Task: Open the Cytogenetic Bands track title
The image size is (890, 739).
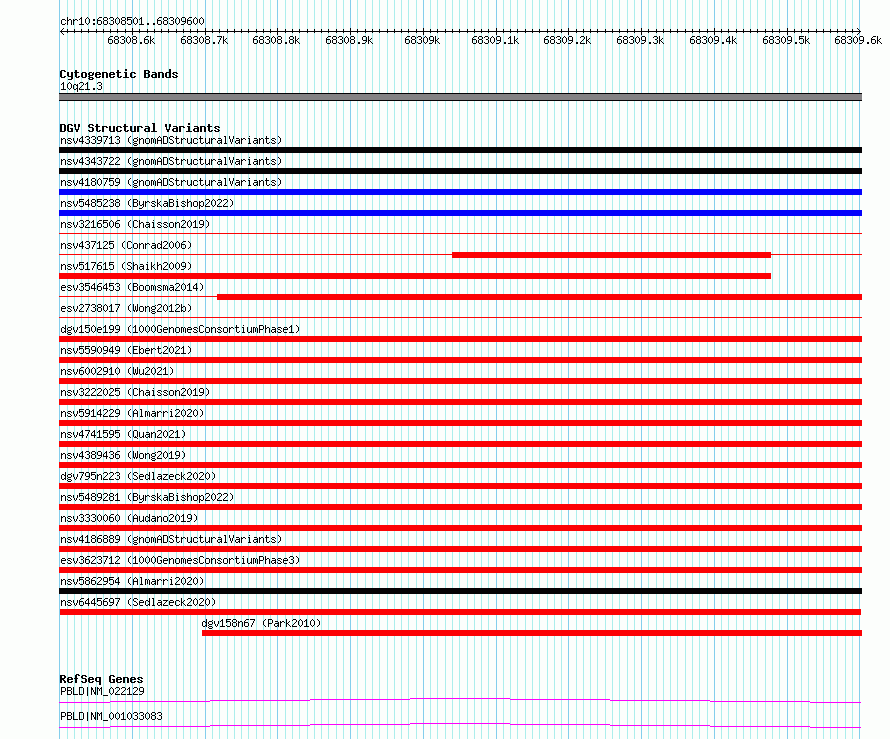Action: tap(119, 74)
